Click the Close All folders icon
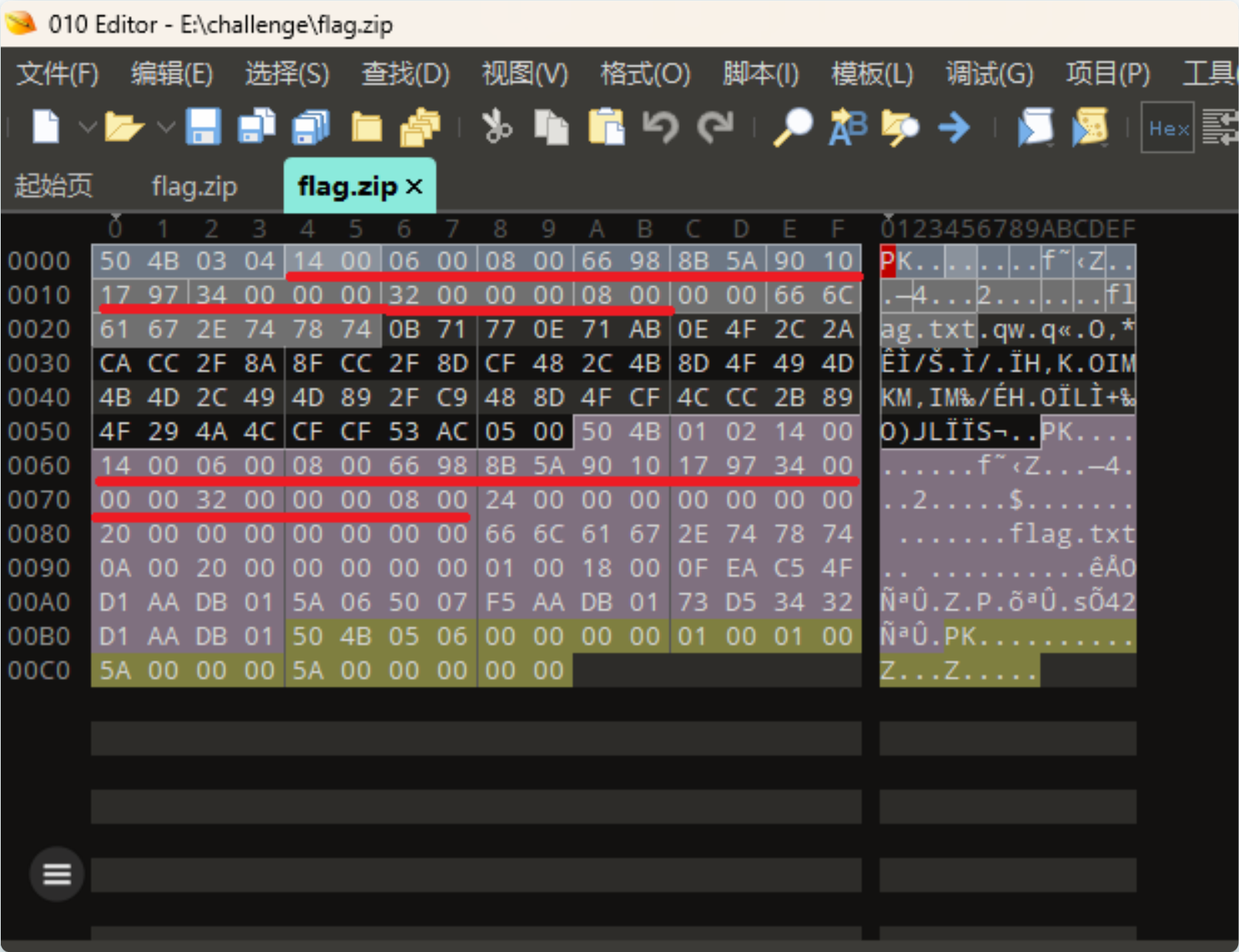The image size is (1239, 952). (420, 127)
